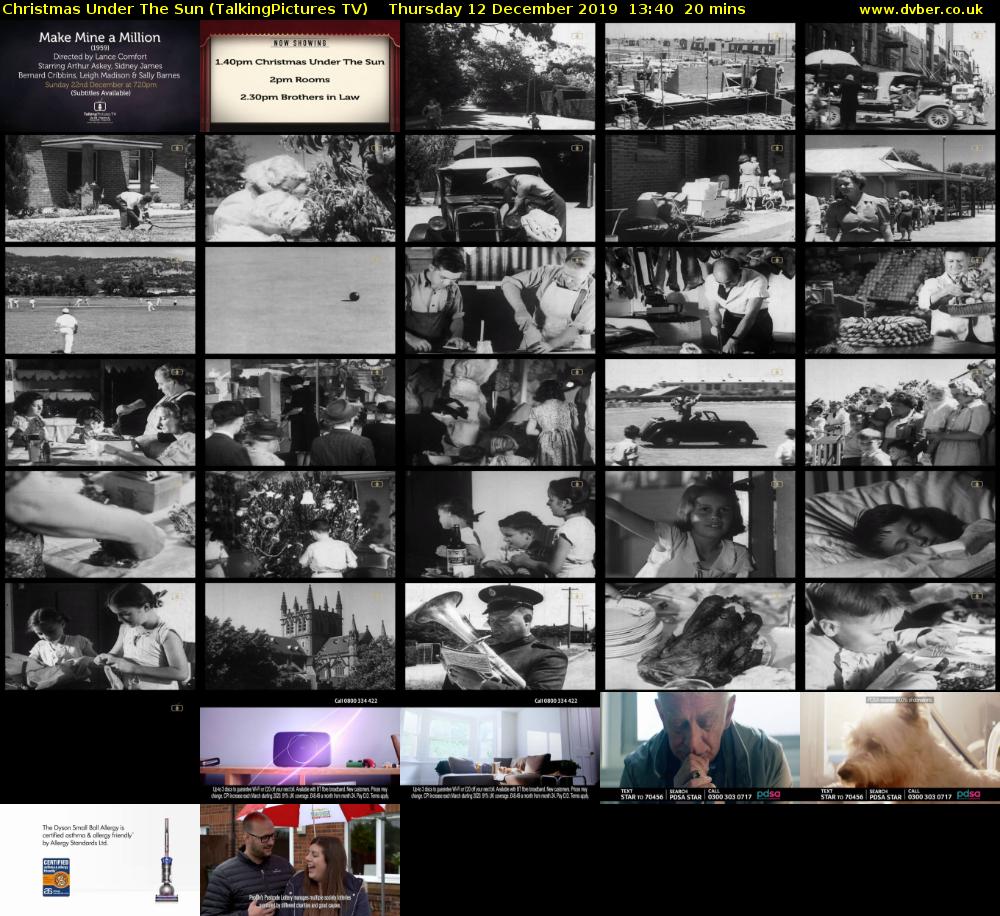Image resolution: width=1000 pixels, height=916 pixels.
Task: Open the man gardening by brick house thumbnail
Action: (x=100, y=188)
